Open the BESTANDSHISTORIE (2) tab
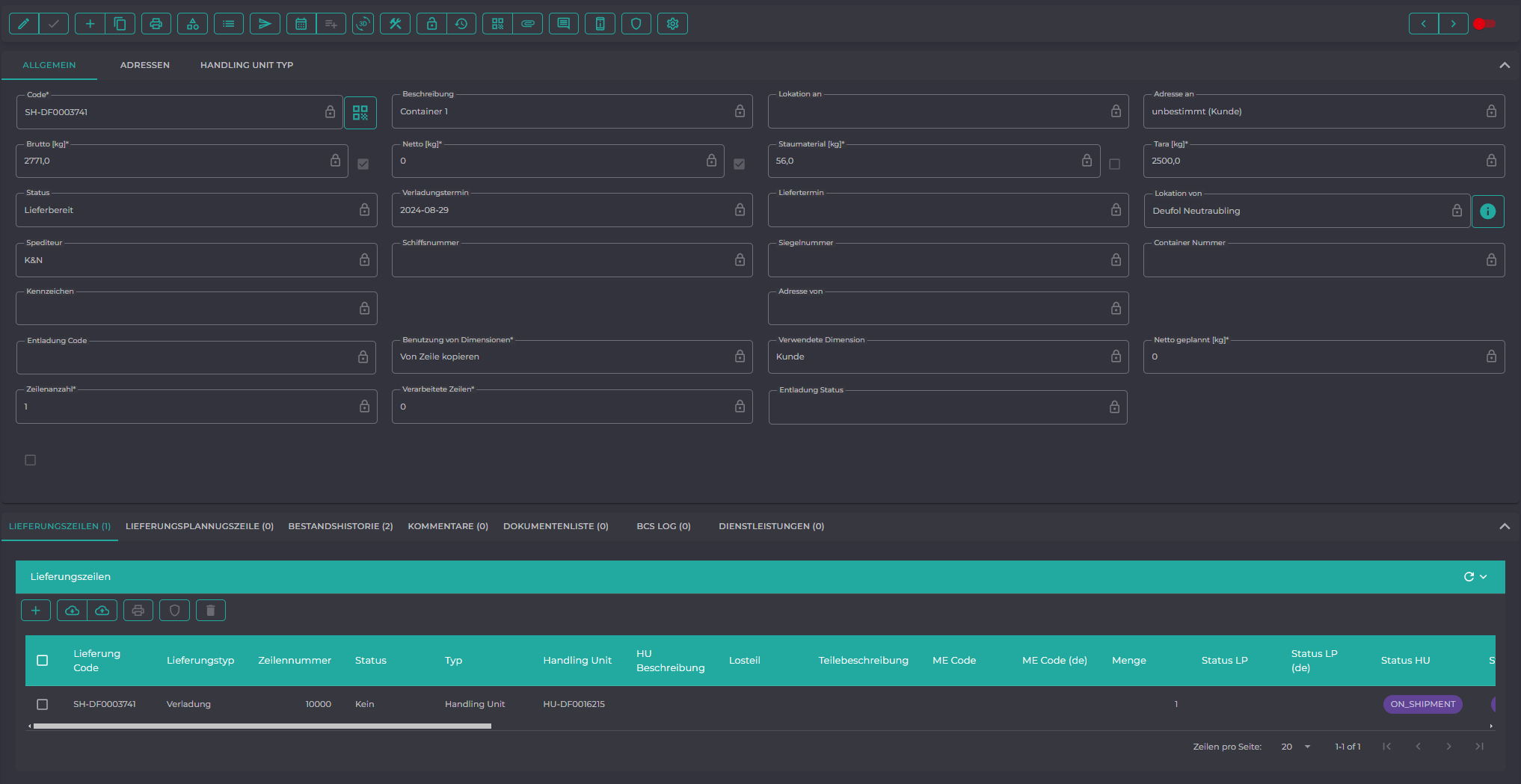 tap(341, 527)
